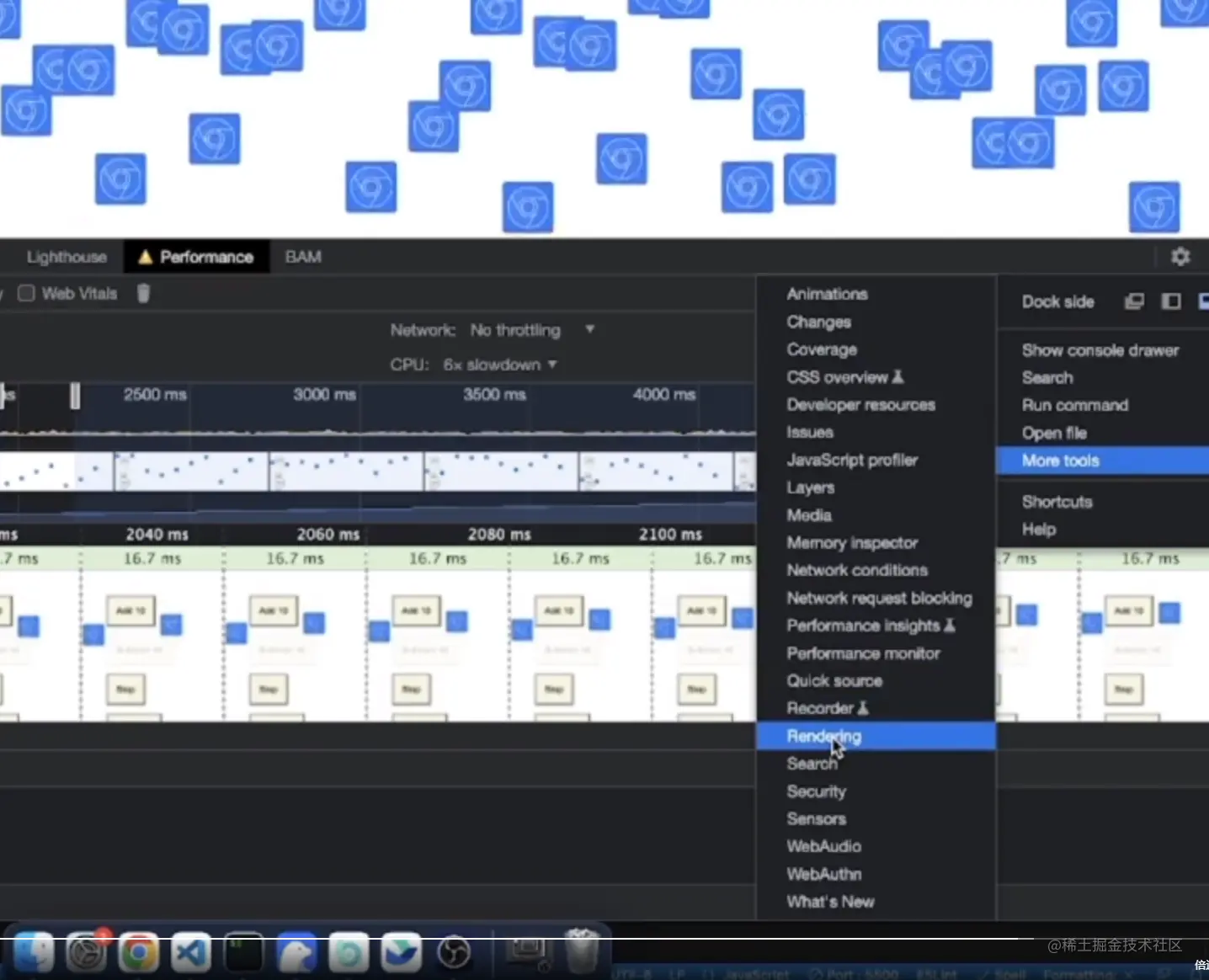Open the Terminal app in the Dock
1209x980 pixels.
[x=243, y=952]
